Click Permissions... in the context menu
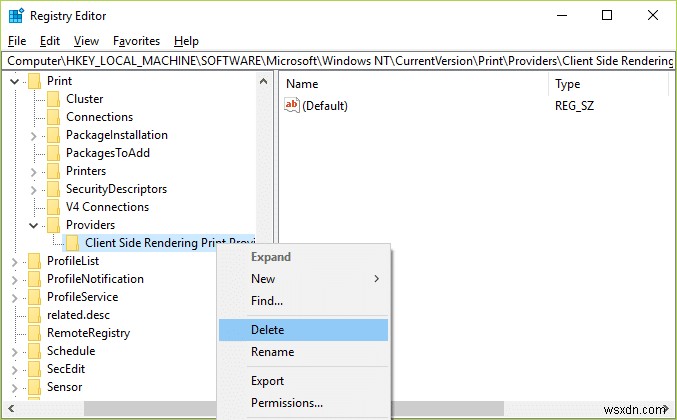 (286, 403)
